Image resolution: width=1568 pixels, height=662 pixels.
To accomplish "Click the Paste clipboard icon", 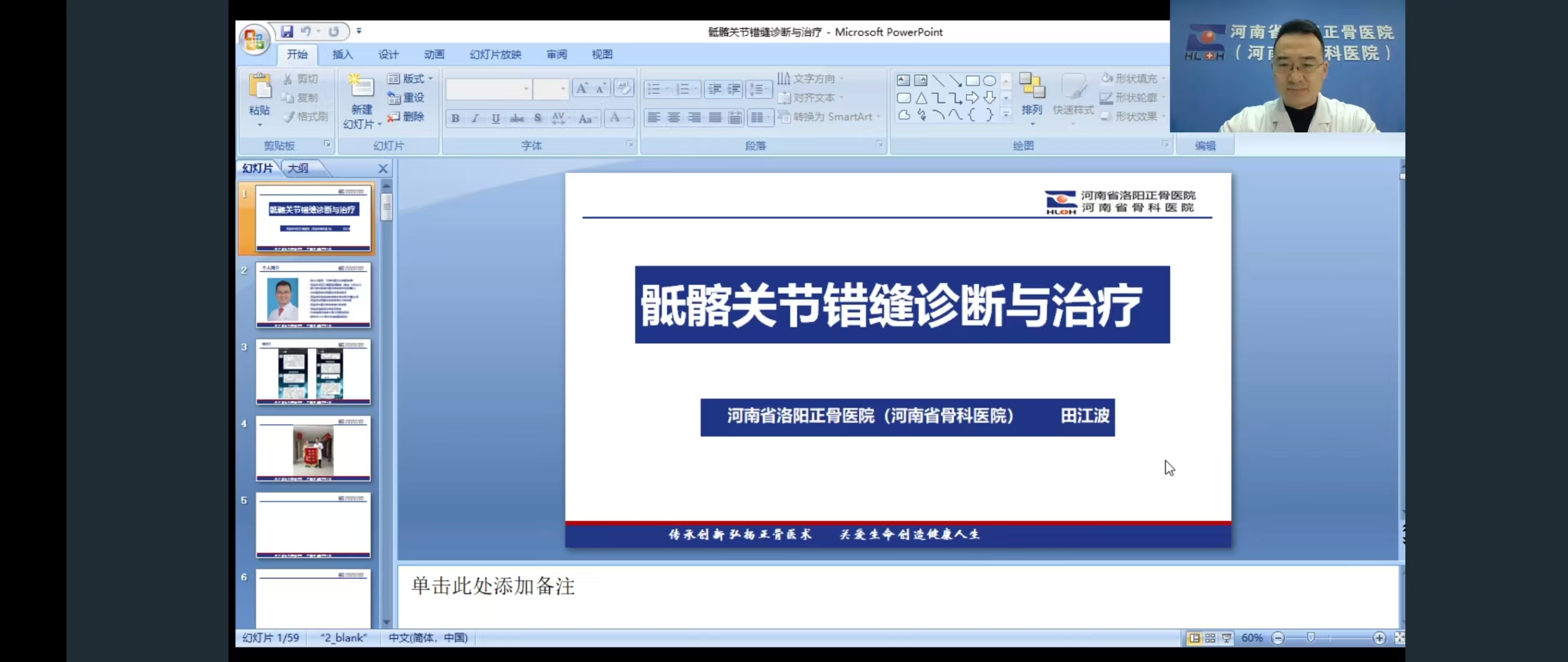I will 260,87.
